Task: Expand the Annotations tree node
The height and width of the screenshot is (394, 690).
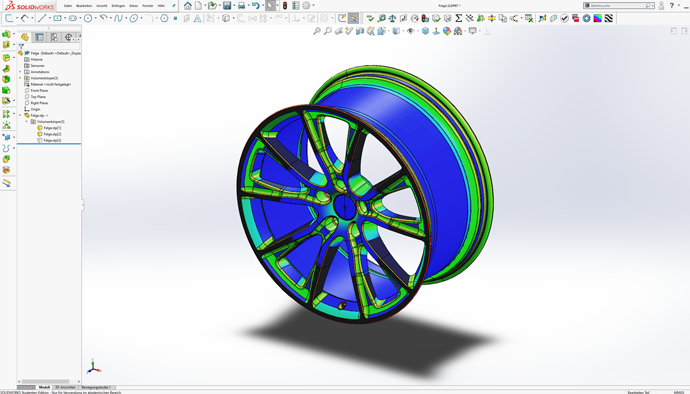Action: click(20, 72)
